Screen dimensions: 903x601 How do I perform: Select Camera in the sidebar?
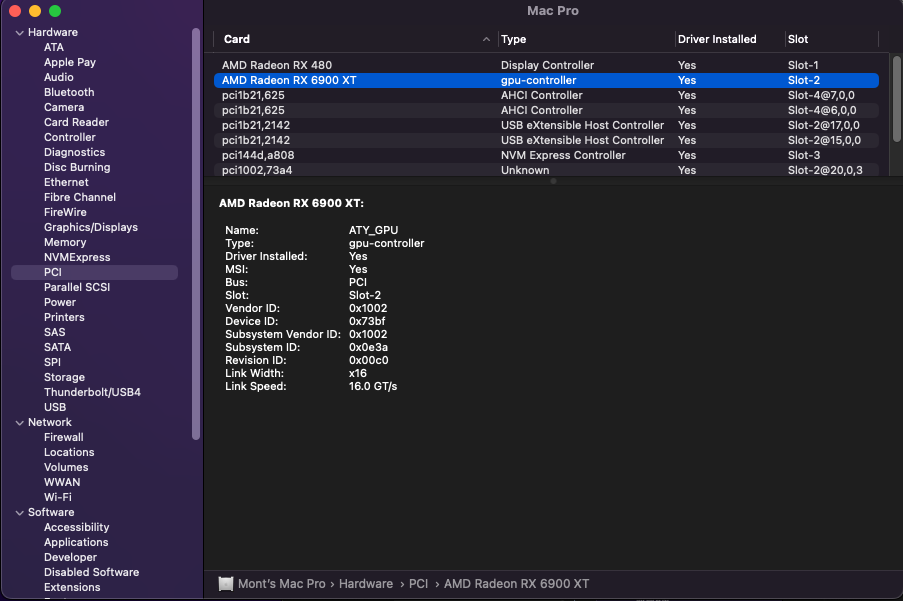click(64, 107)
